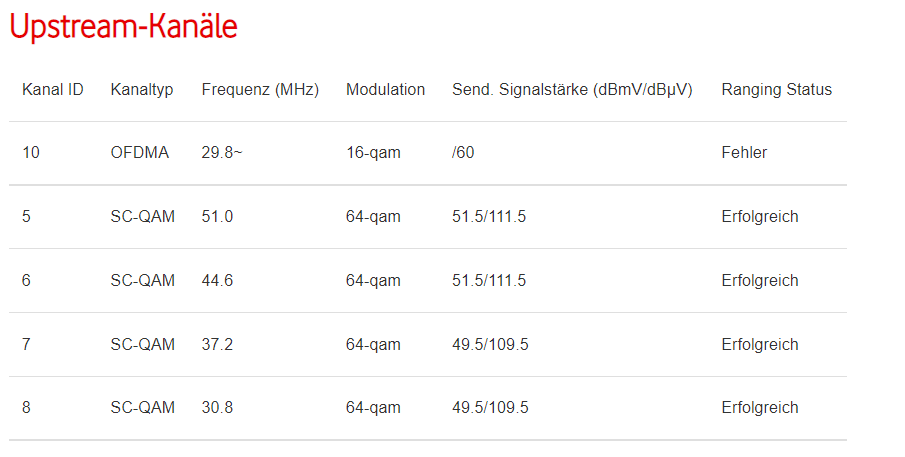Click the 16-qam modulation cell
The width and height of the screenshot is (905, 457).
coord(373,153)
